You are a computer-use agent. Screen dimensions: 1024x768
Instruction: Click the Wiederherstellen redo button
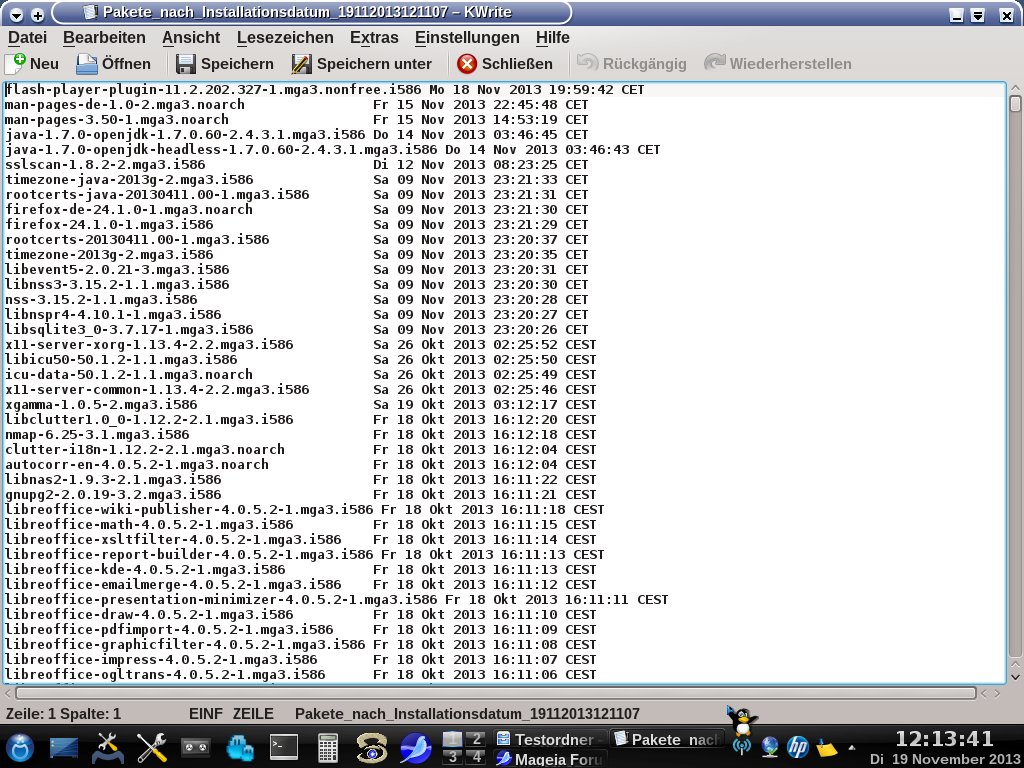(x=778, y=63)
